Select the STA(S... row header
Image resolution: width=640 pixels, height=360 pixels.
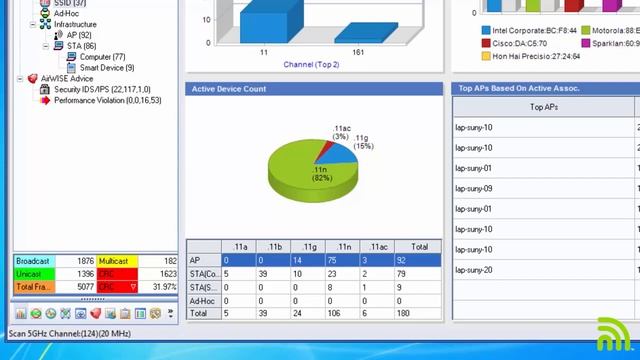(204, 287)
